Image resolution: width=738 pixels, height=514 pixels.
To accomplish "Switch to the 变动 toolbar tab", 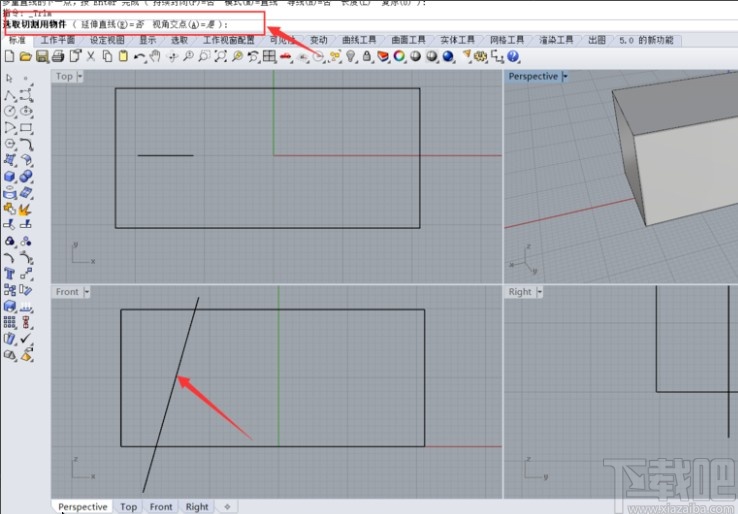I will click(x=319, y=40).
